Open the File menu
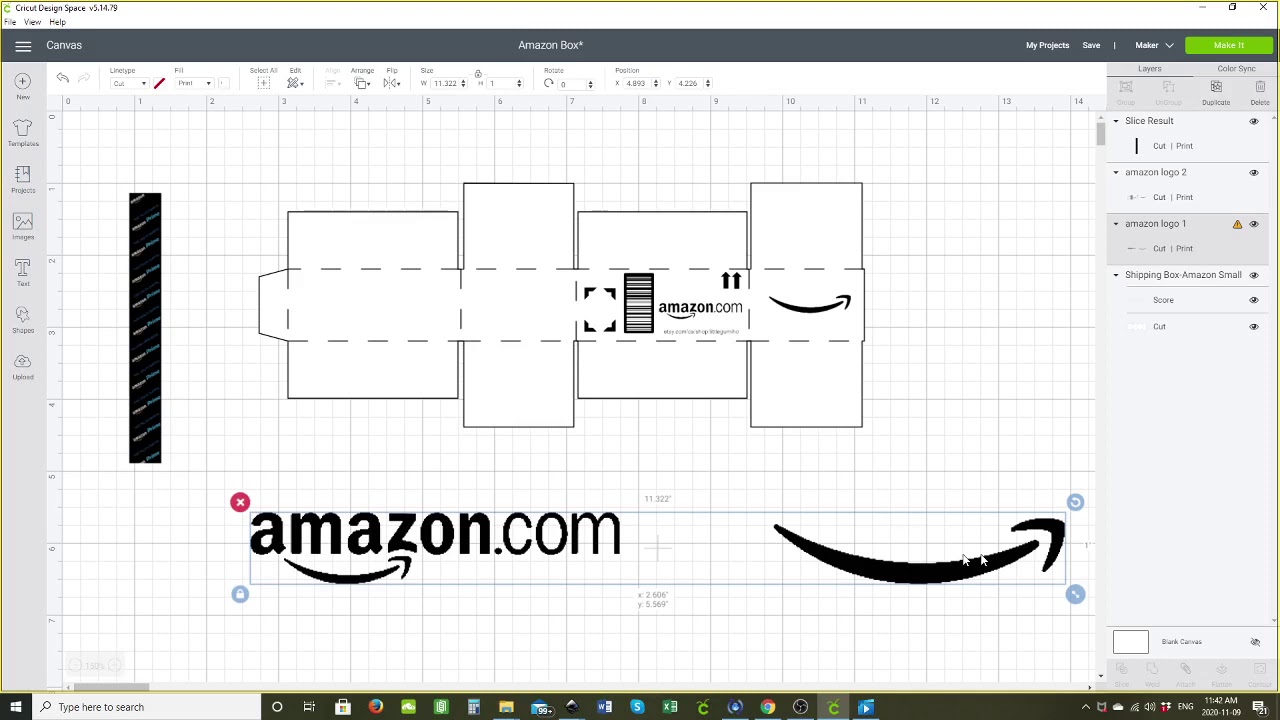The height and width of the screenshot is (720, 1280). pyautogui.click(x=9, y=22)
